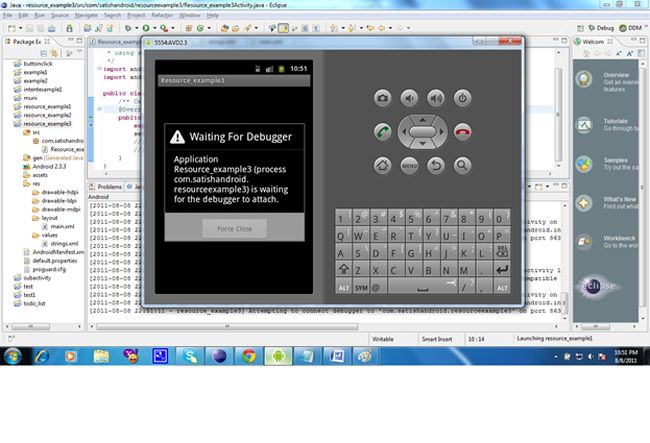Click the emulator power button
This screenshot has height=443, width=650.
(462, 98)
